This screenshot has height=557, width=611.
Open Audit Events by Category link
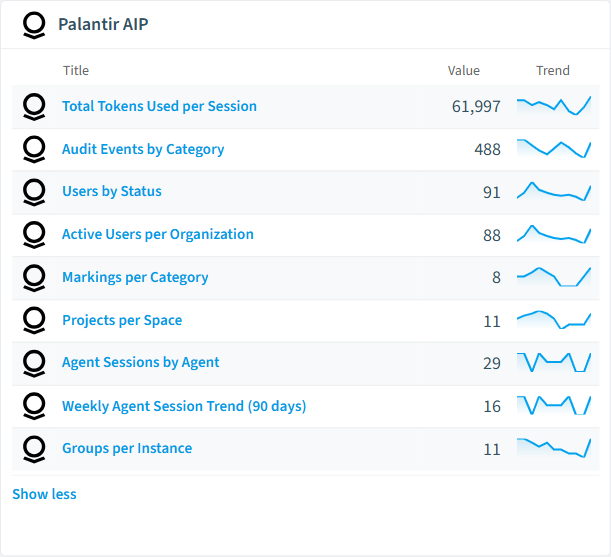(x=143, y=149)
